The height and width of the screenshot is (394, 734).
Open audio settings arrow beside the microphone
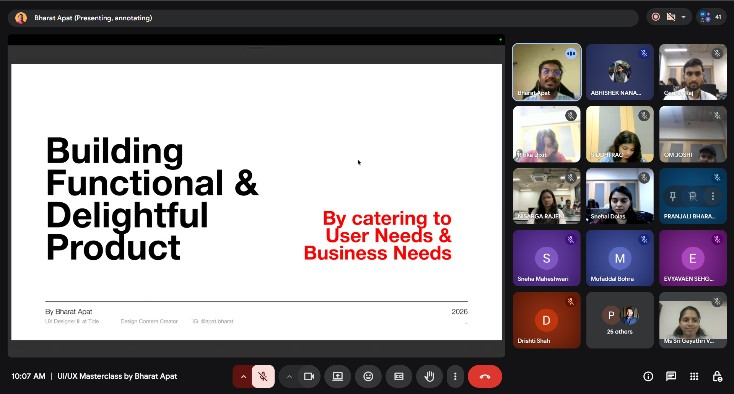coord(243,376)
